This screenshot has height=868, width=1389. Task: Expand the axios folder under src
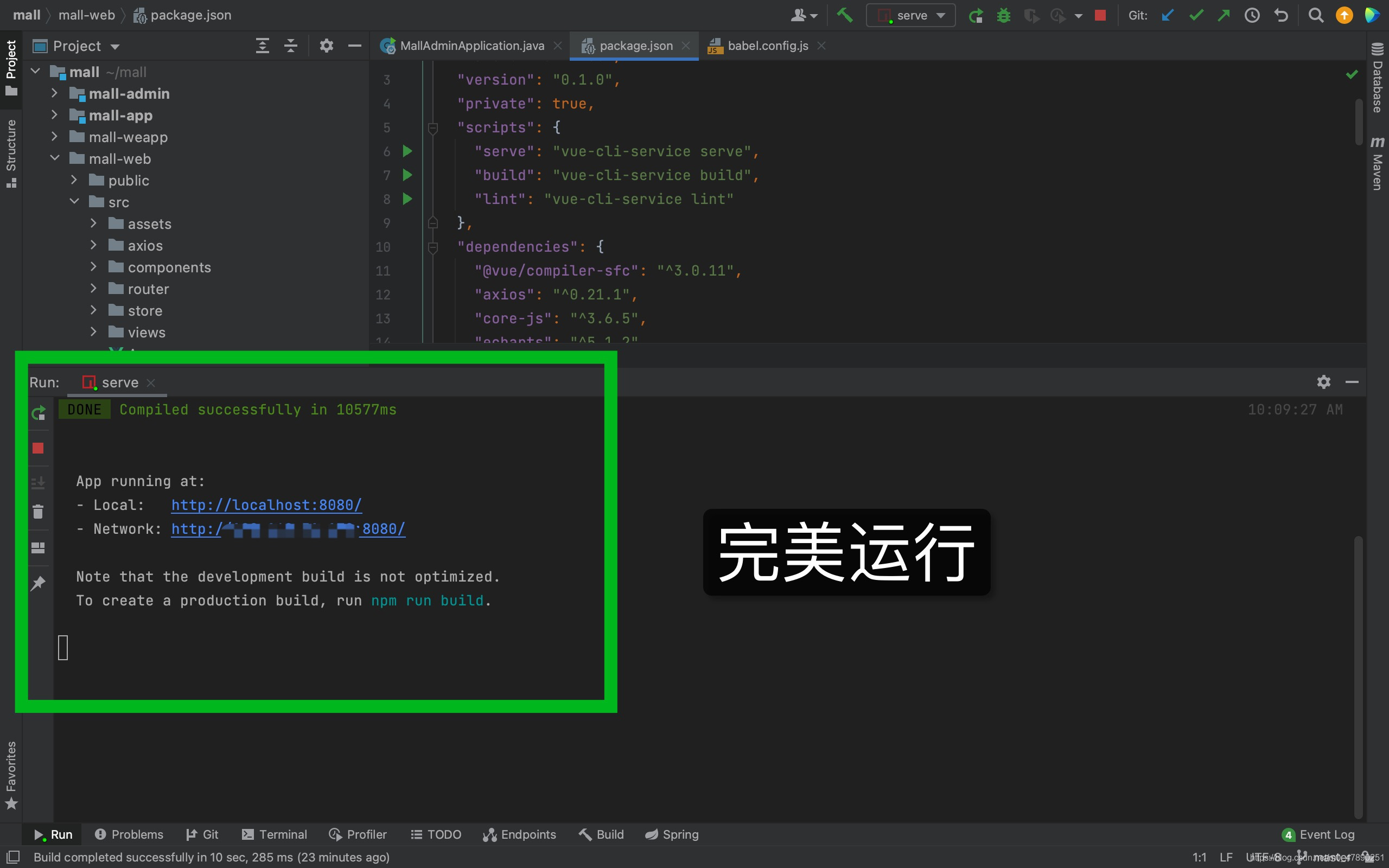pyautogui.click(x=92, y=245)
